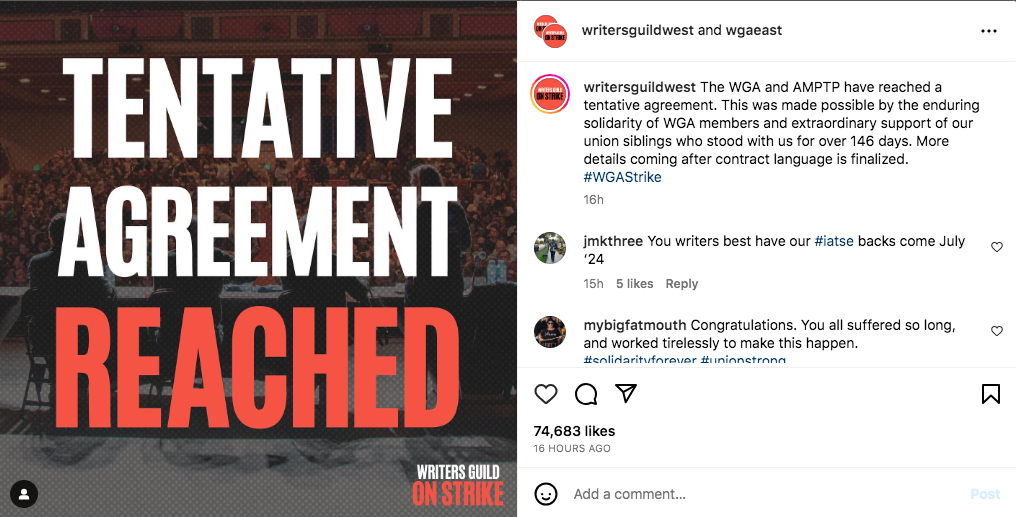1016x517 pixels.
Task: Open jmkthree's profile picture
Action: 551,247
